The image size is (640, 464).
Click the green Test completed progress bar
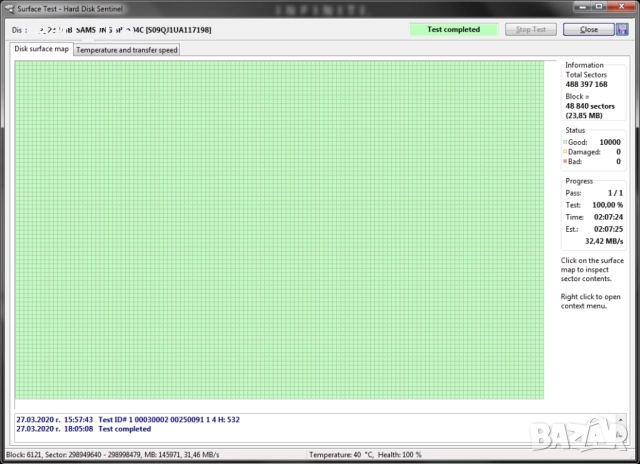(x=453, y=29)
